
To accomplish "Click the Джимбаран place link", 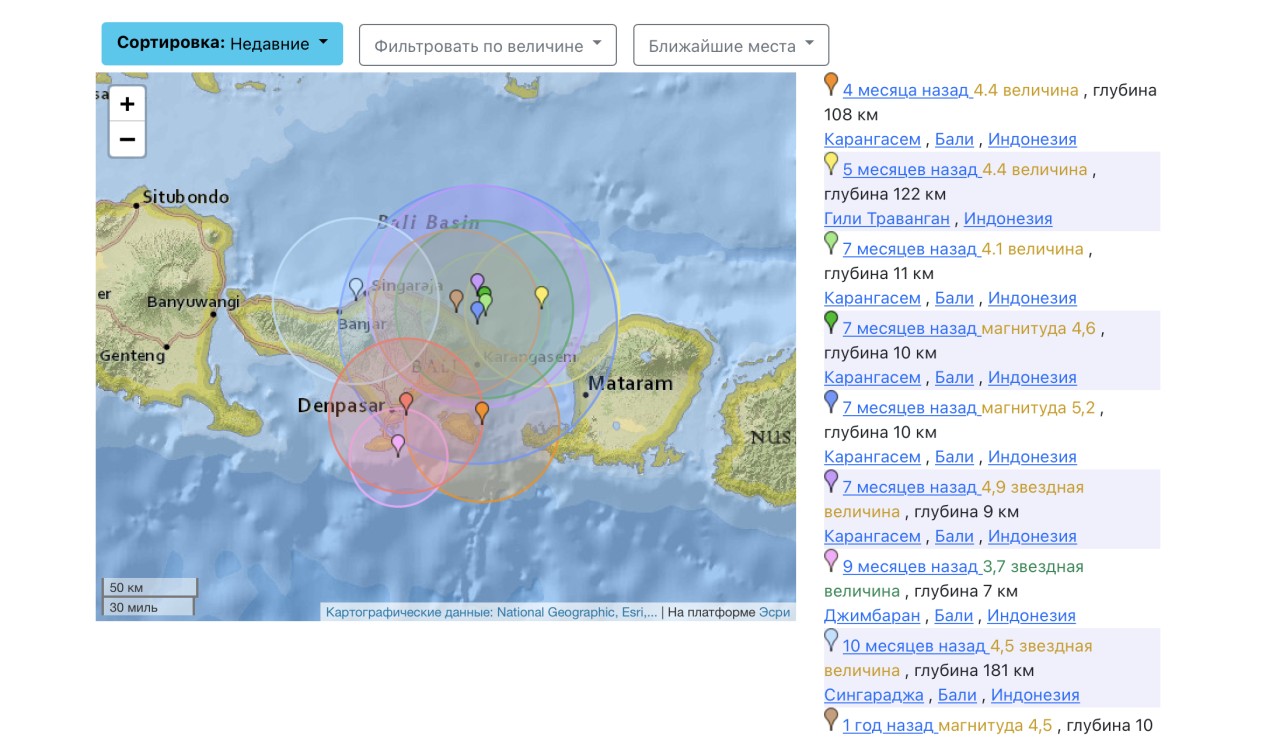I will pos(873,616).
